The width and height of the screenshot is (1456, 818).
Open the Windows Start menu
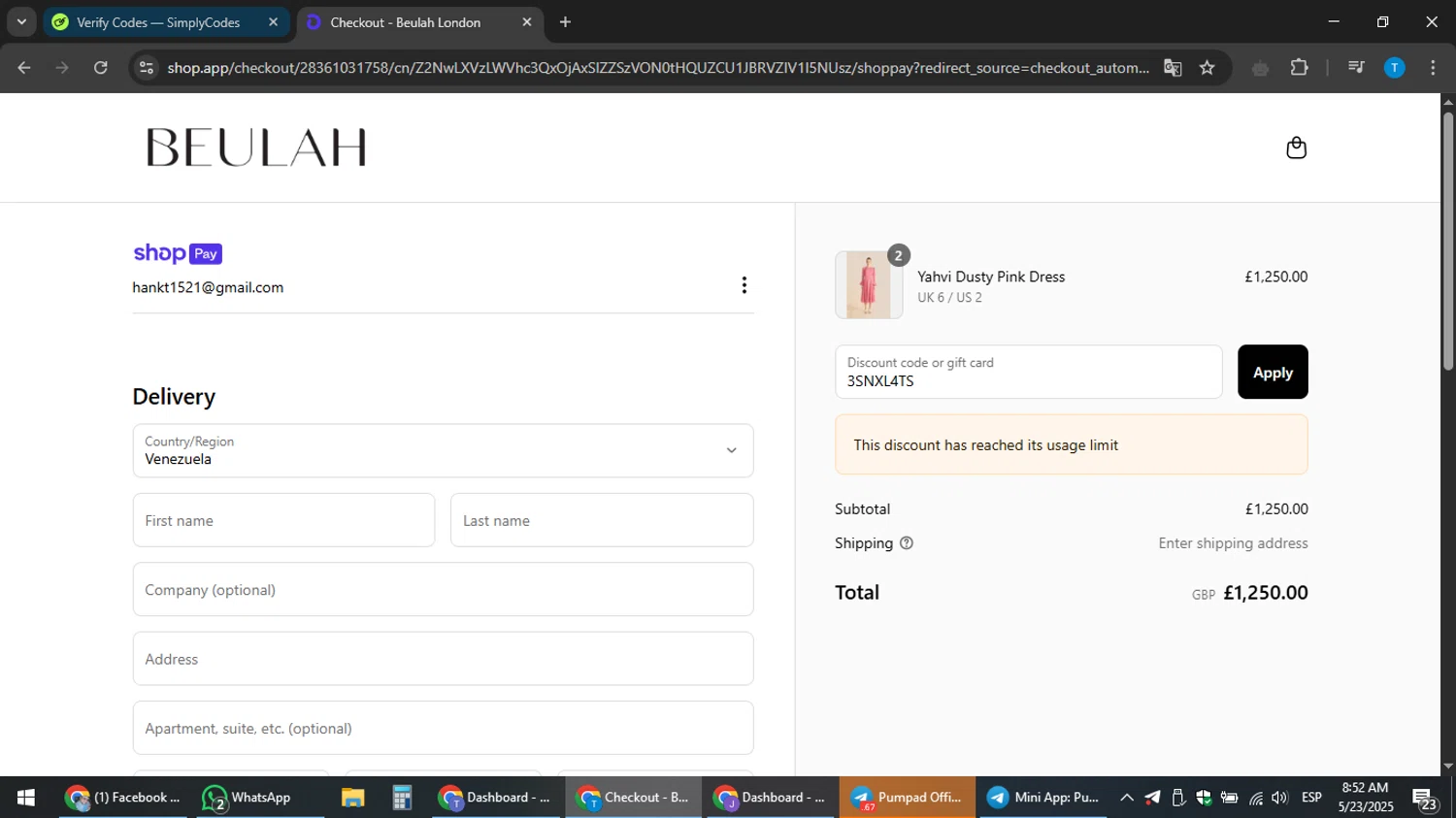pos(26,798)
